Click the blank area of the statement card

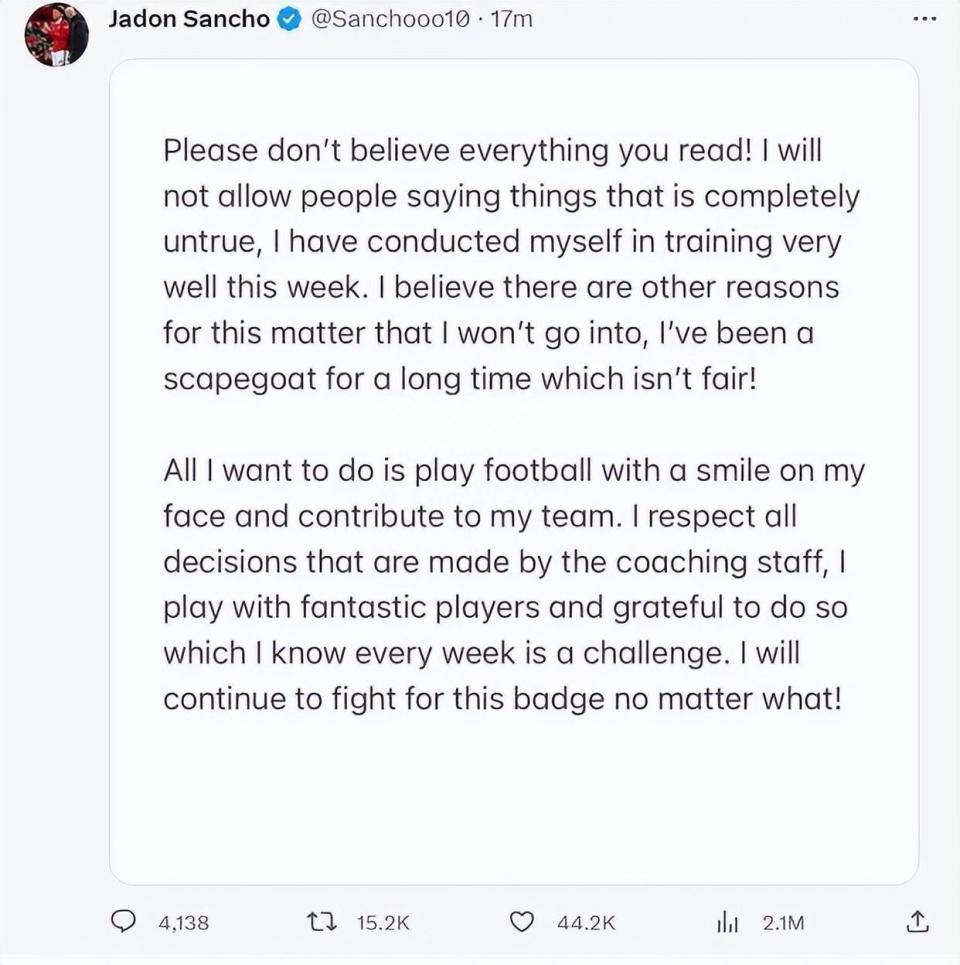513,800
